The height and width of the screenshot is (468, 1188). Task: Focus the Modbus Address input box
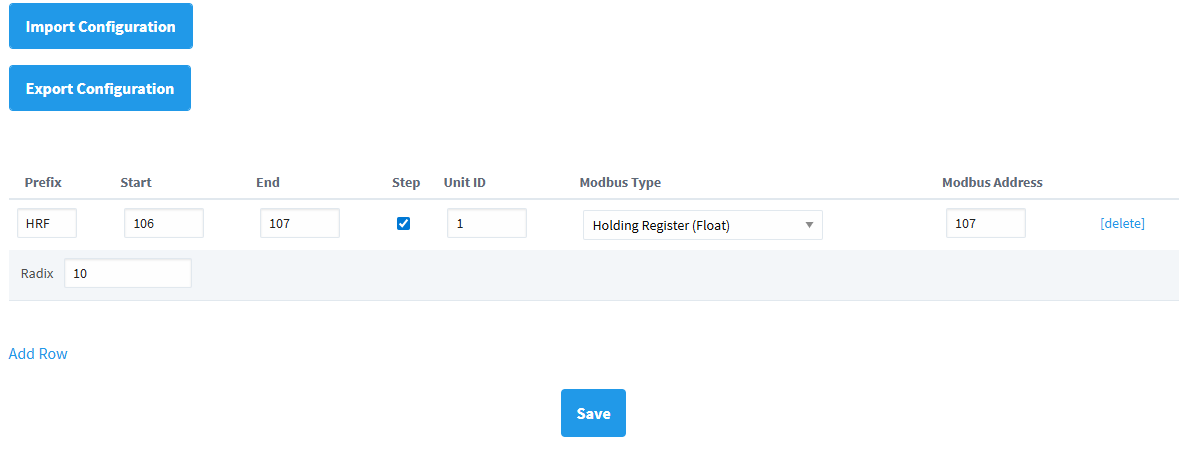point(985,224)
